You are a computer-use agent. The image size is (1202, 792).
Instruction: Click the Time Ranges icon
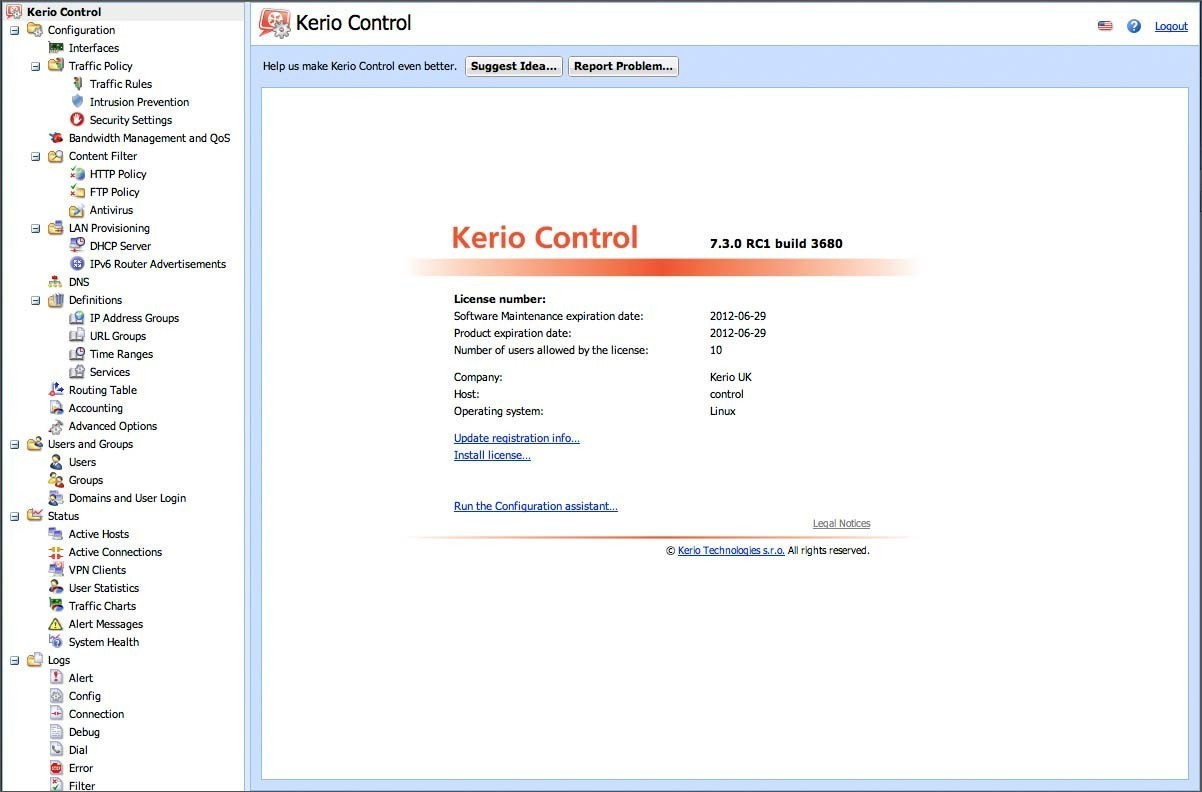tap(77, 354)
